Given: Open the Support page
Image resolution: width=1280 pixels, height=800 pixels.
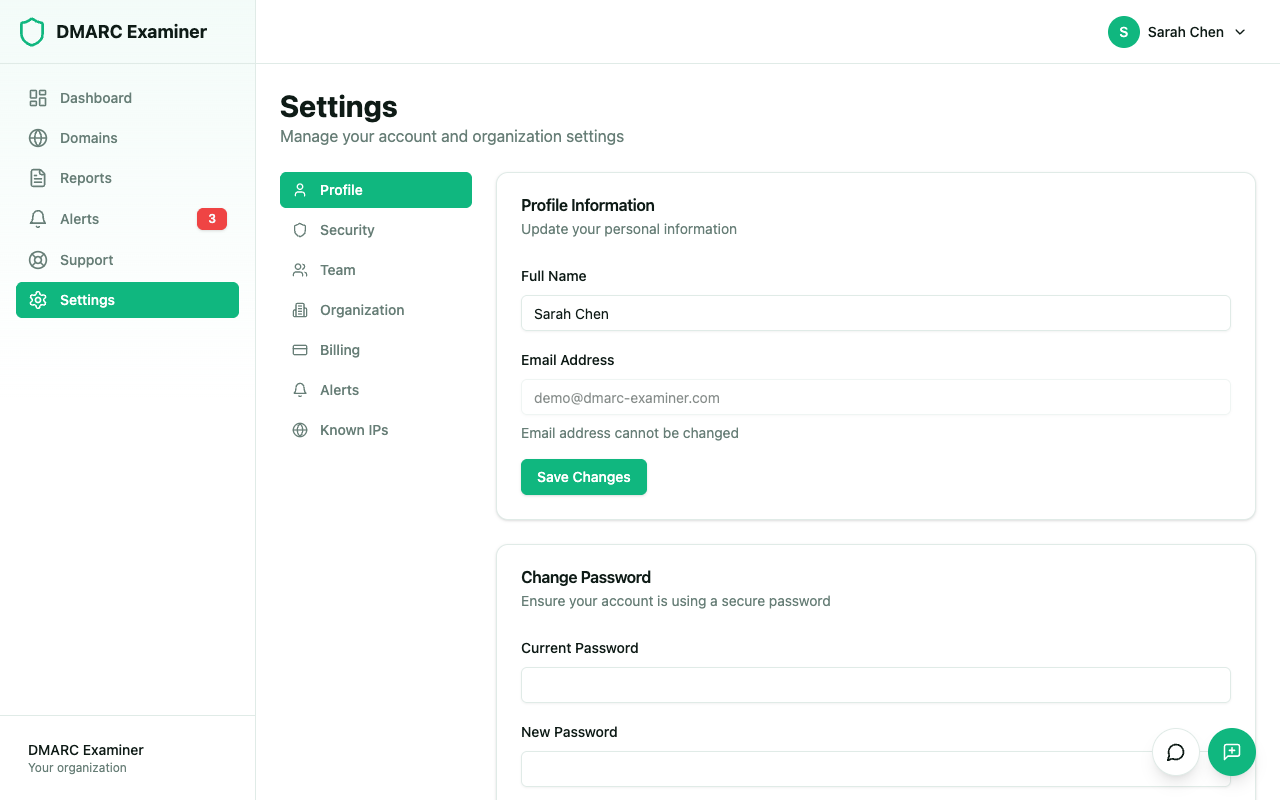Looking at the screenshot, I should point(127,260).
